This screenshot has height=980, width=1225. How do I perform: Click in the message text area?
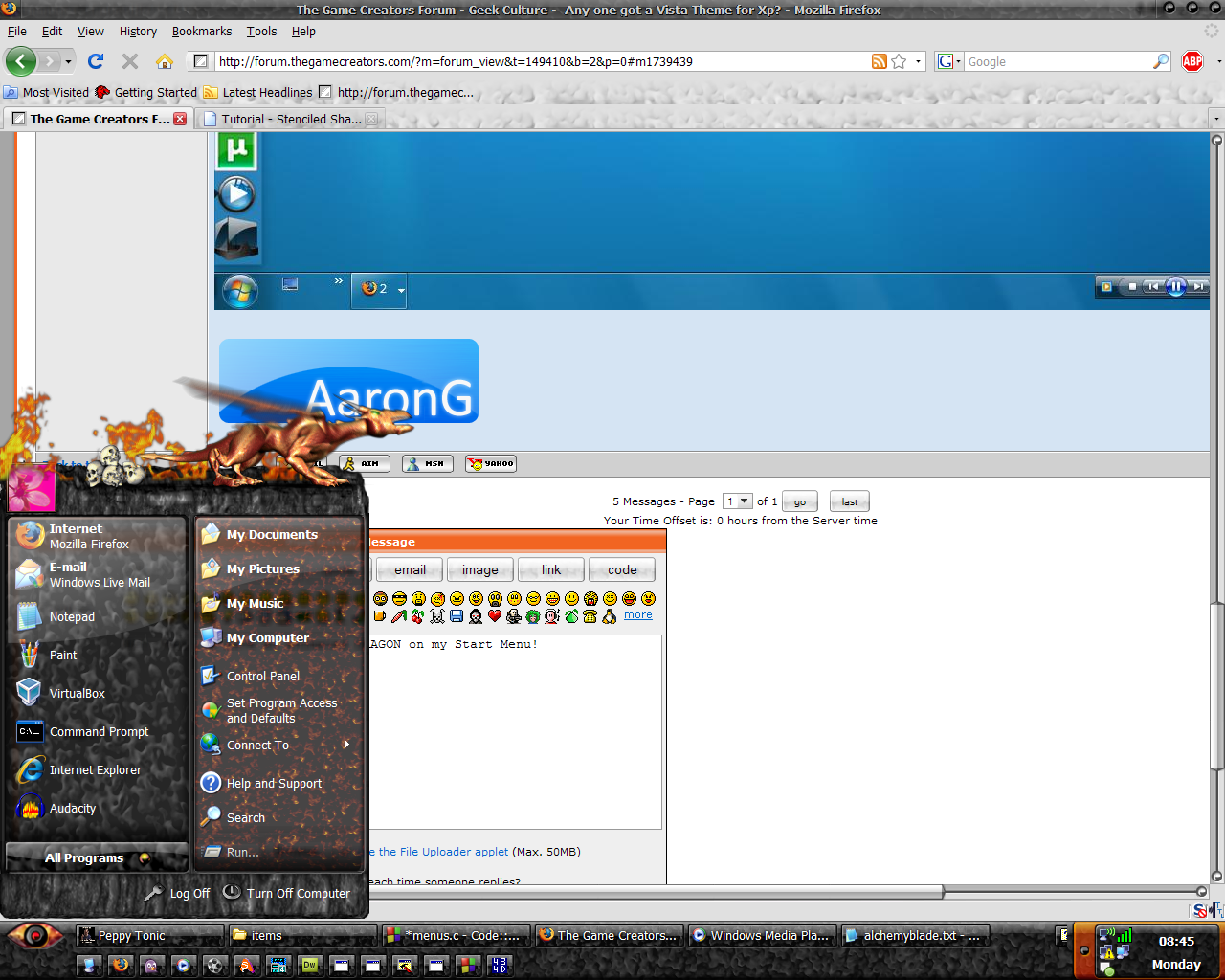pos(515,732)
